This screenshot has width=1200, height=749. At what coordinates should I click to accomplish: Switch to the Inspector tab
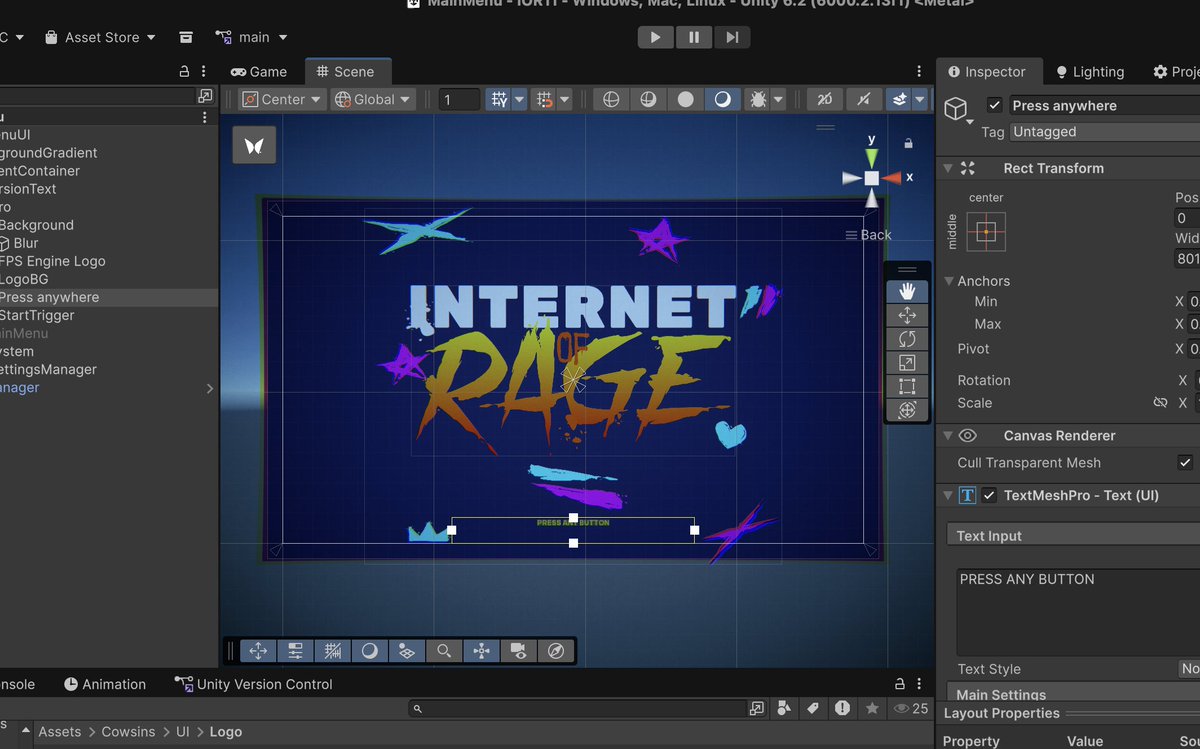tap(987, 72)
